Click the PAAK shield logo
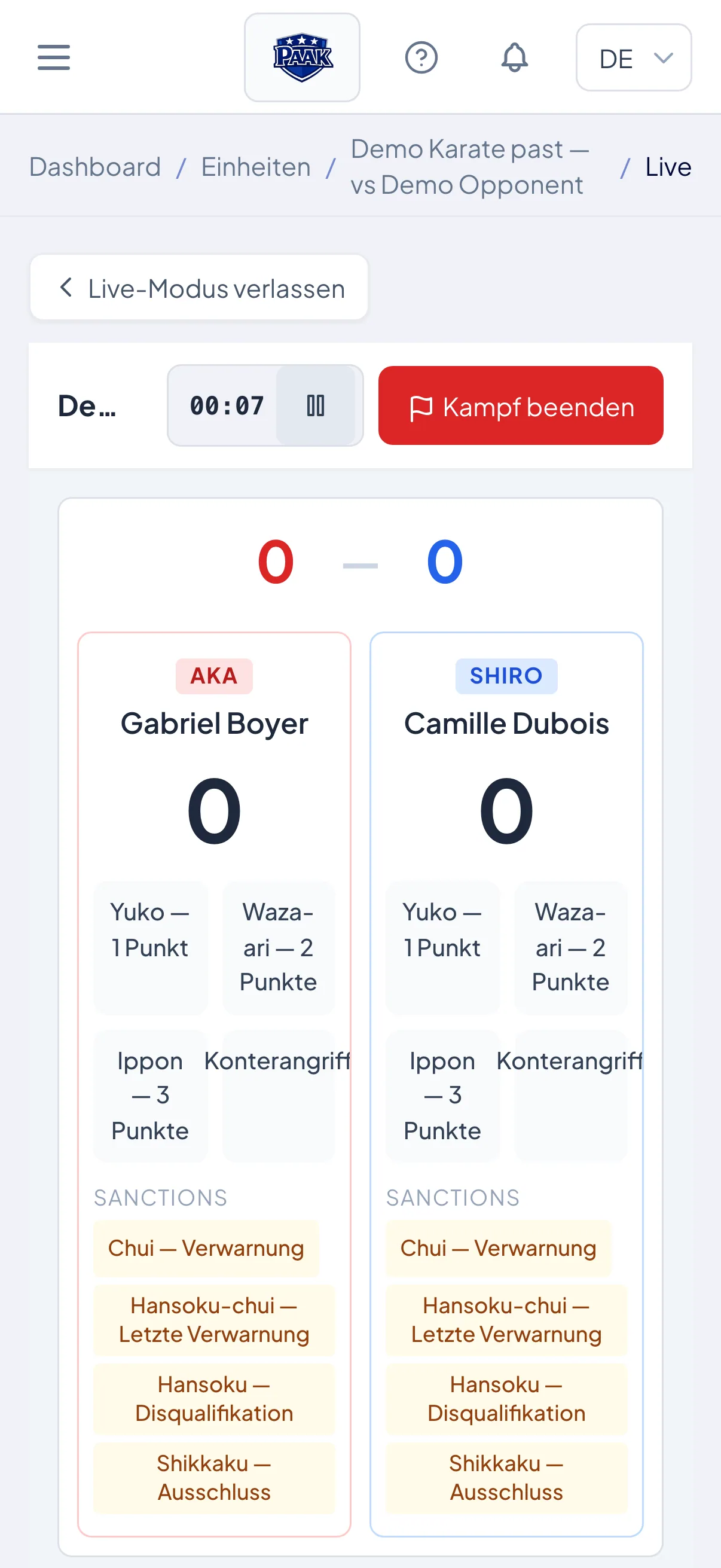Image resolution: width=721 pixels, height=1568 pixels. click(302, 57)
